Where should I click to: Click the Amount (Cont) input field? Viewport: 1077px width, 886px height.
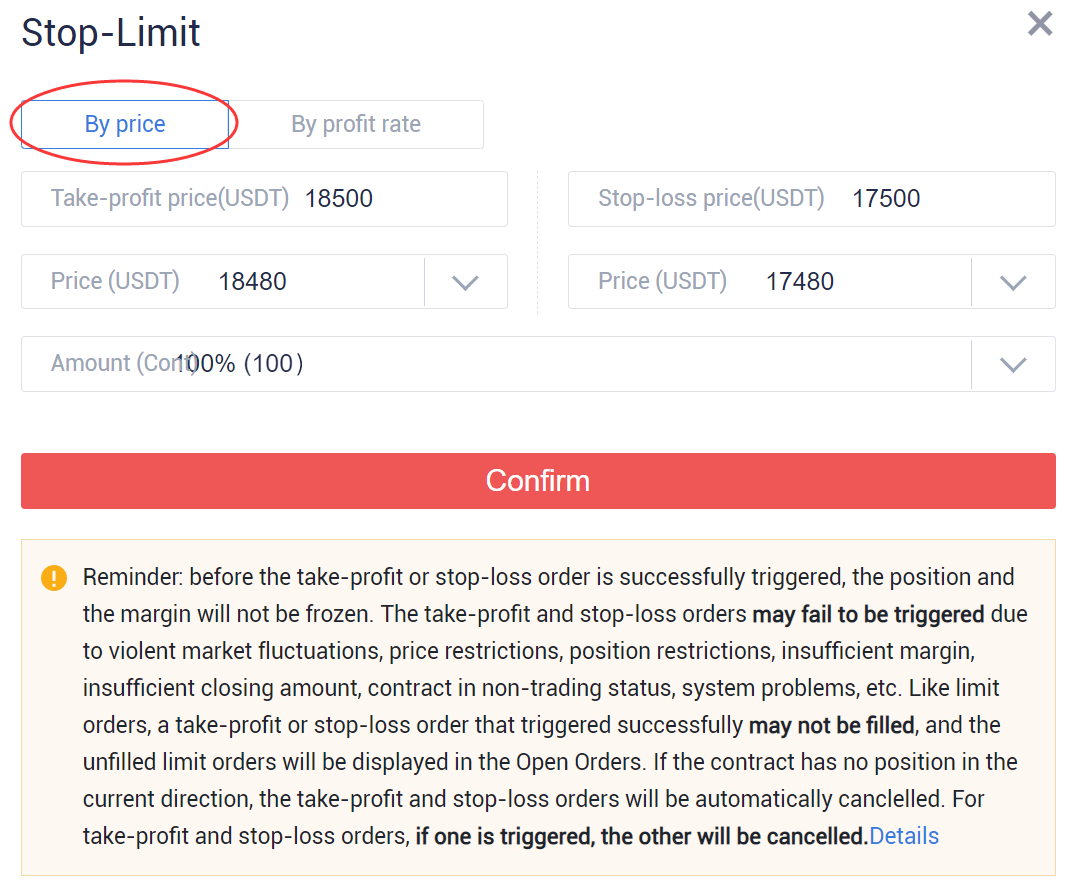coord(496,364)
